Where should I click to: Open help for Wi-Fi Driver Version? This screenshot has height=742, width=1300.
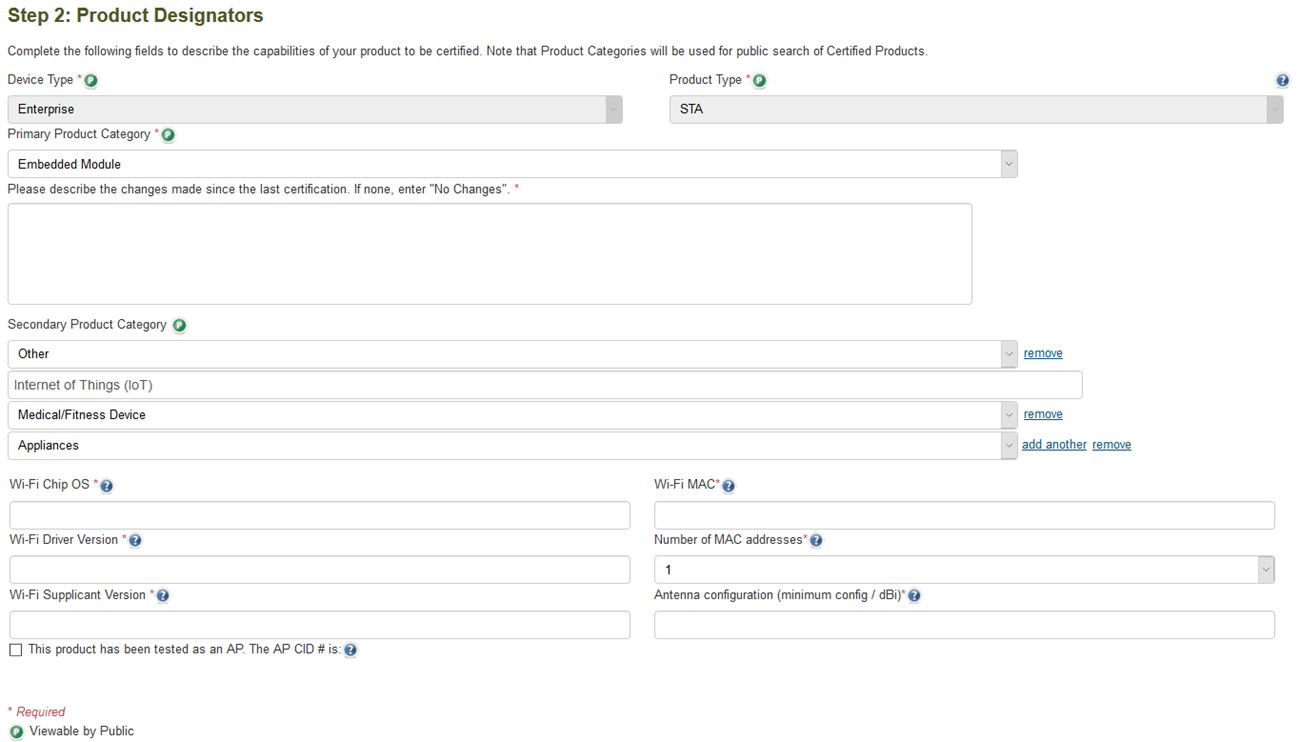(x=135, y=541)
